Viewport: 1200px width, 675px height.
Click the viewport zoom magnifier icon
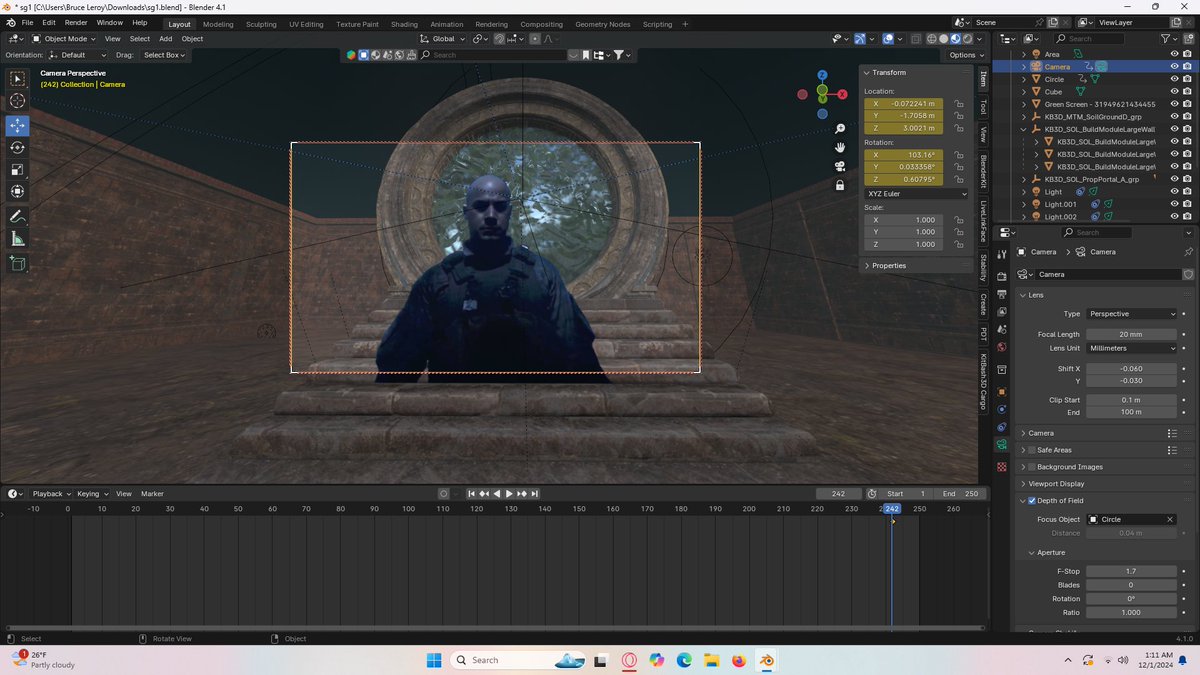point(840,129)
